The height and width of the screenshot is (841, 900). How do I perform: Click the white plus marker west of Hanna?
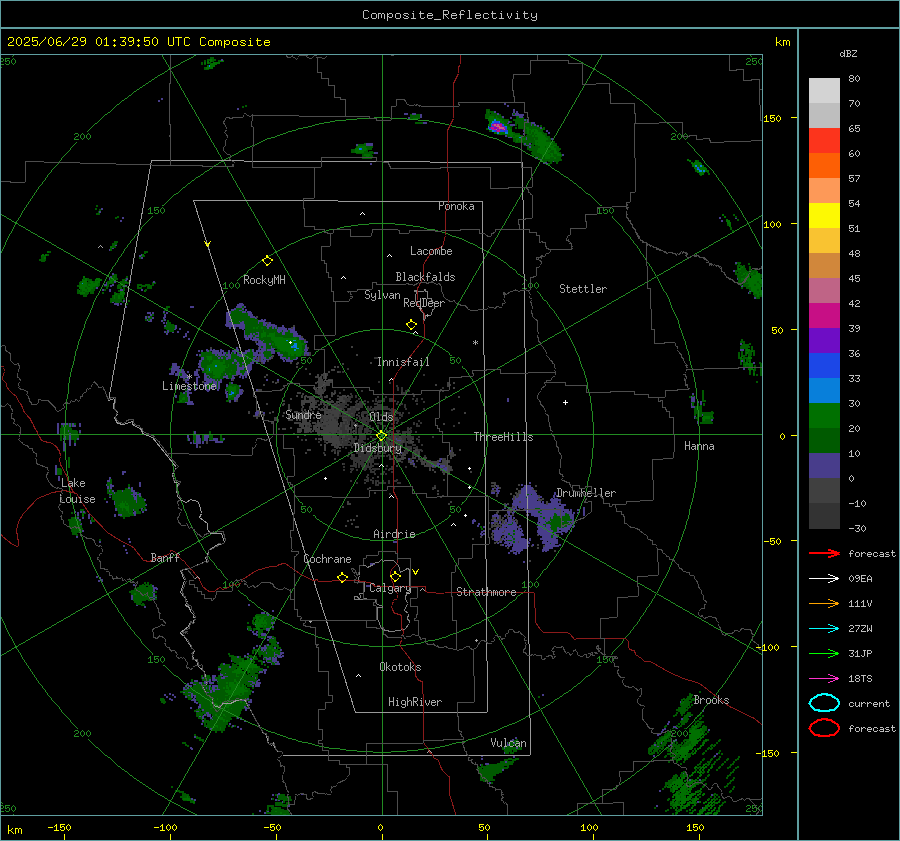pyautogui.click(x=565, y=402)
